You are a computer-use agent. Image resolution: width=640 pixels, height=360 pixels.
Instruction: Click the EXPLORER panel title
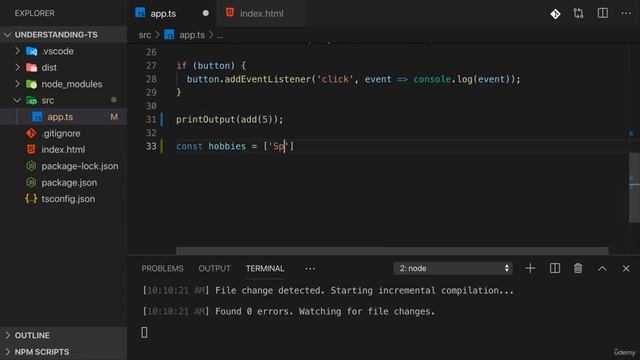[x=34, y=13]
